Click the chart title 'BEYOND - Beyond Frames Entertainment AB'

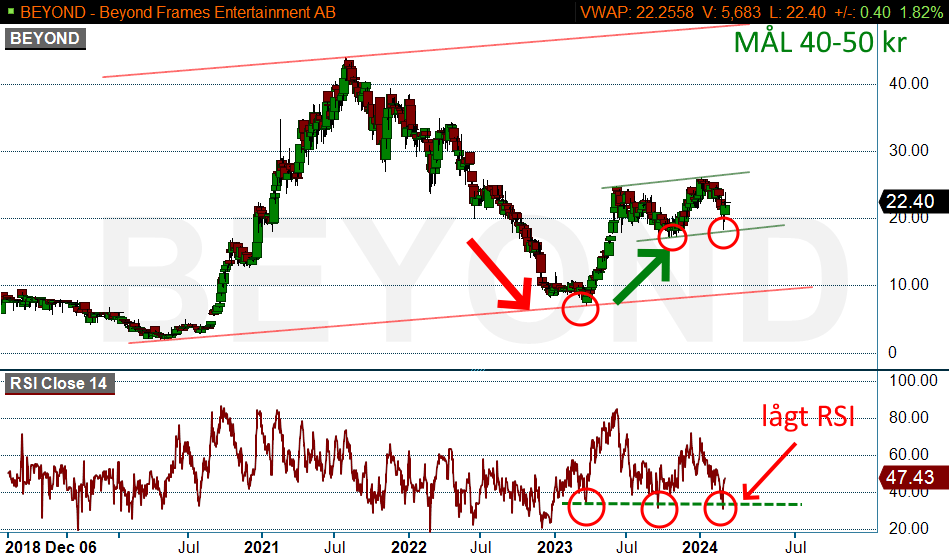[x=178, y=12]
